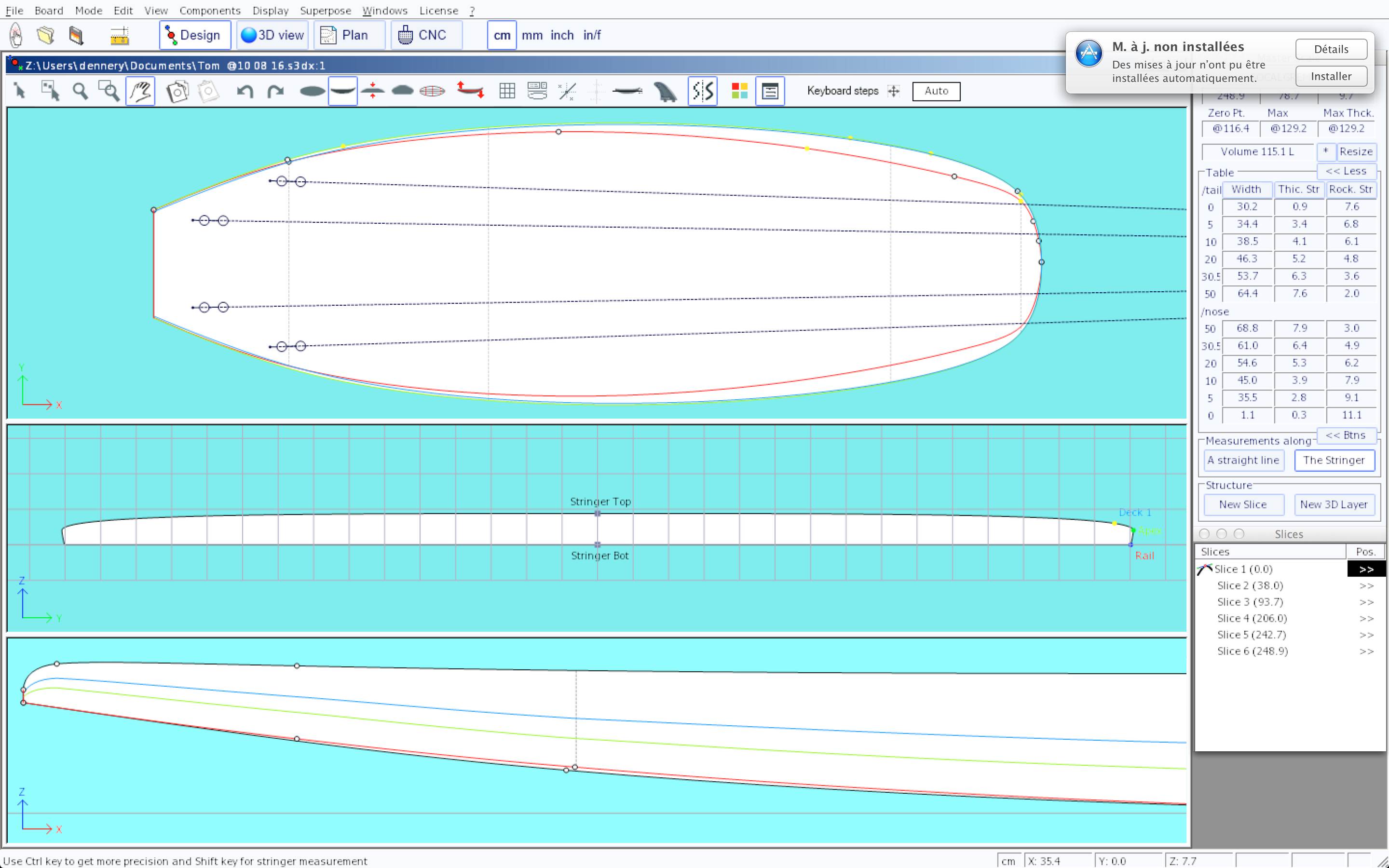1389x868 pixels.
Task: Click the width field for tail 20
Action: tap(1247, 259)
